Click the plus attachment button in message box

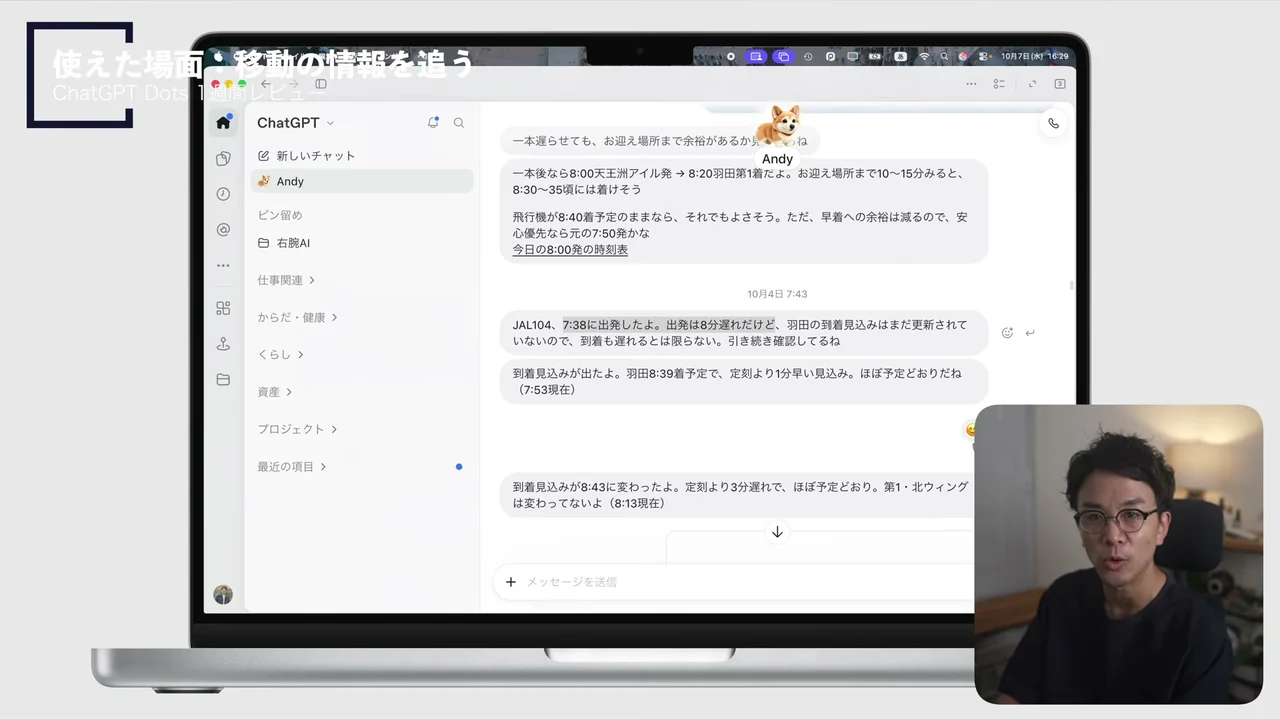[511, 581]
